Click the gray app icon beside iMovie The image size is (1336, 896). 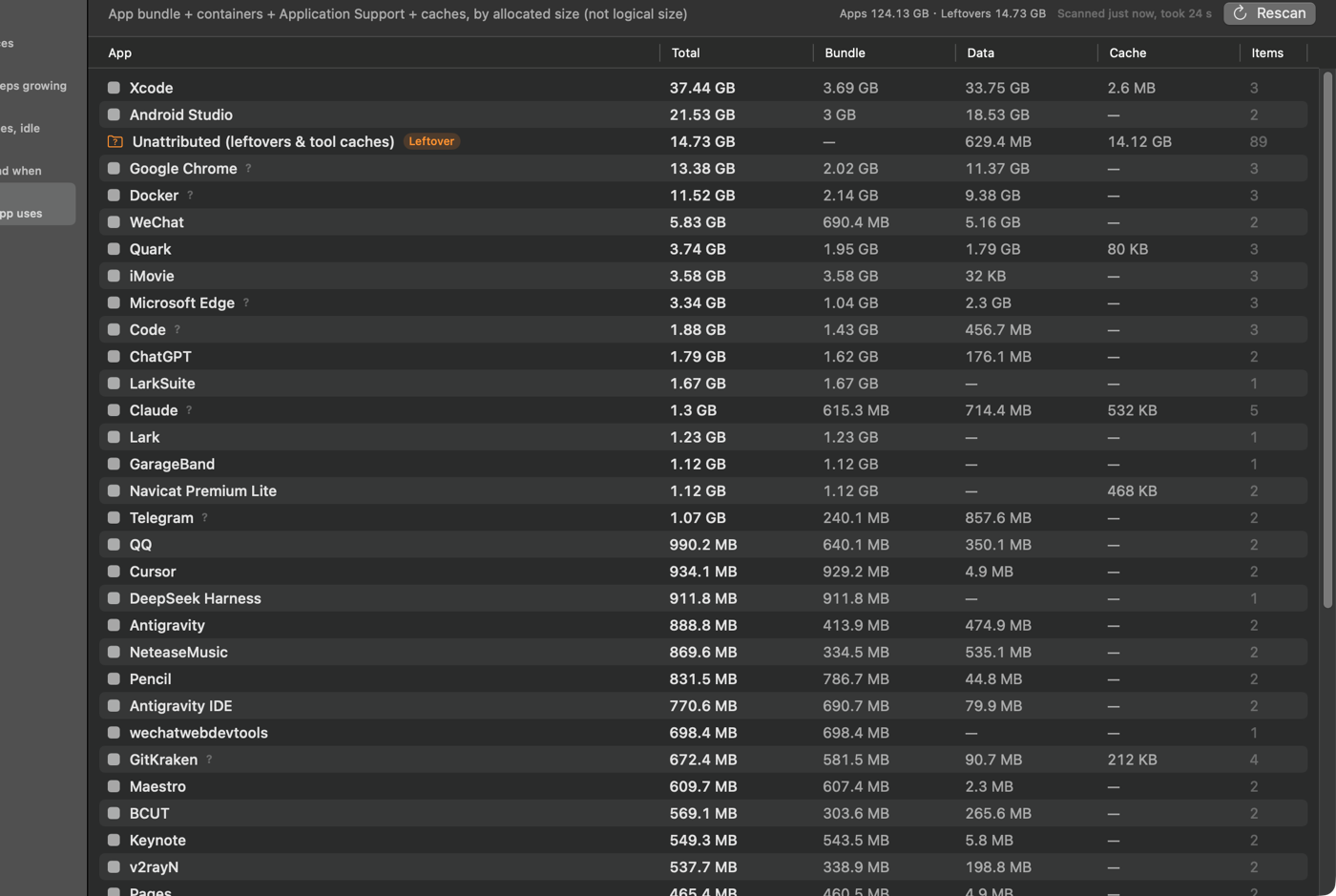pos(114,276)
